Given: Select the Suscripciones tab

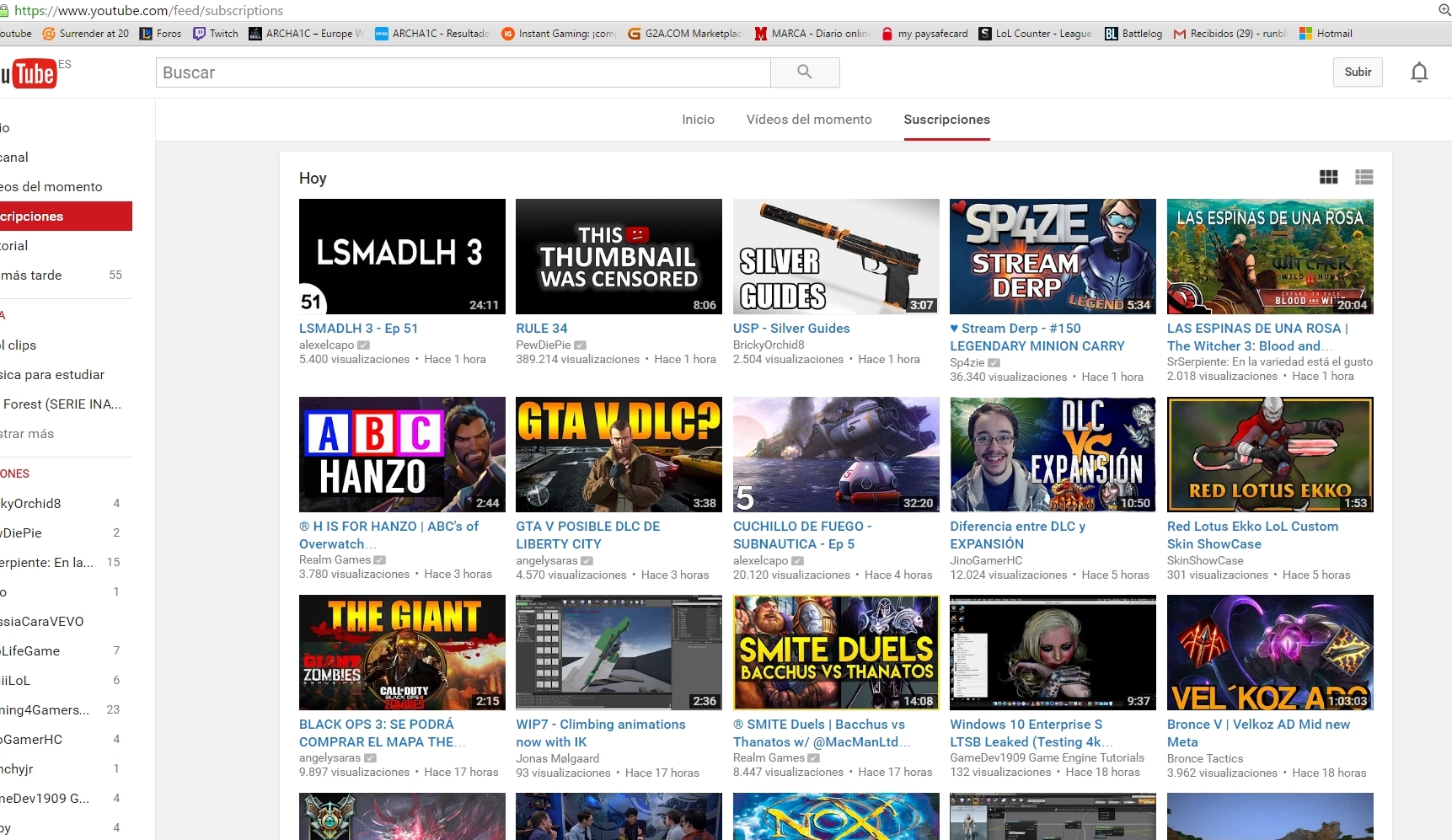Looking at the screenshot, I should pyautogui.click(x=946, y=120).
